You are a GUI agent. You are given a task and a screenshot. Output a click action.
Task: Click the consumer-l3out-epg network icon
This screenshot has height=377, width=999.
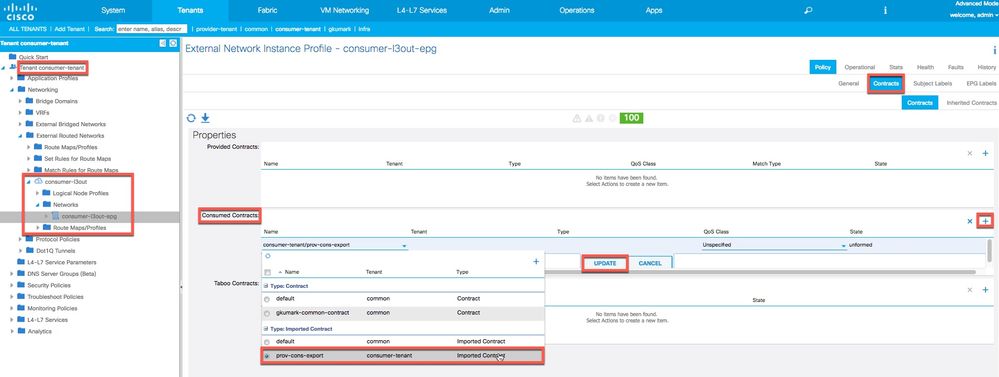(x=55, y=216)
